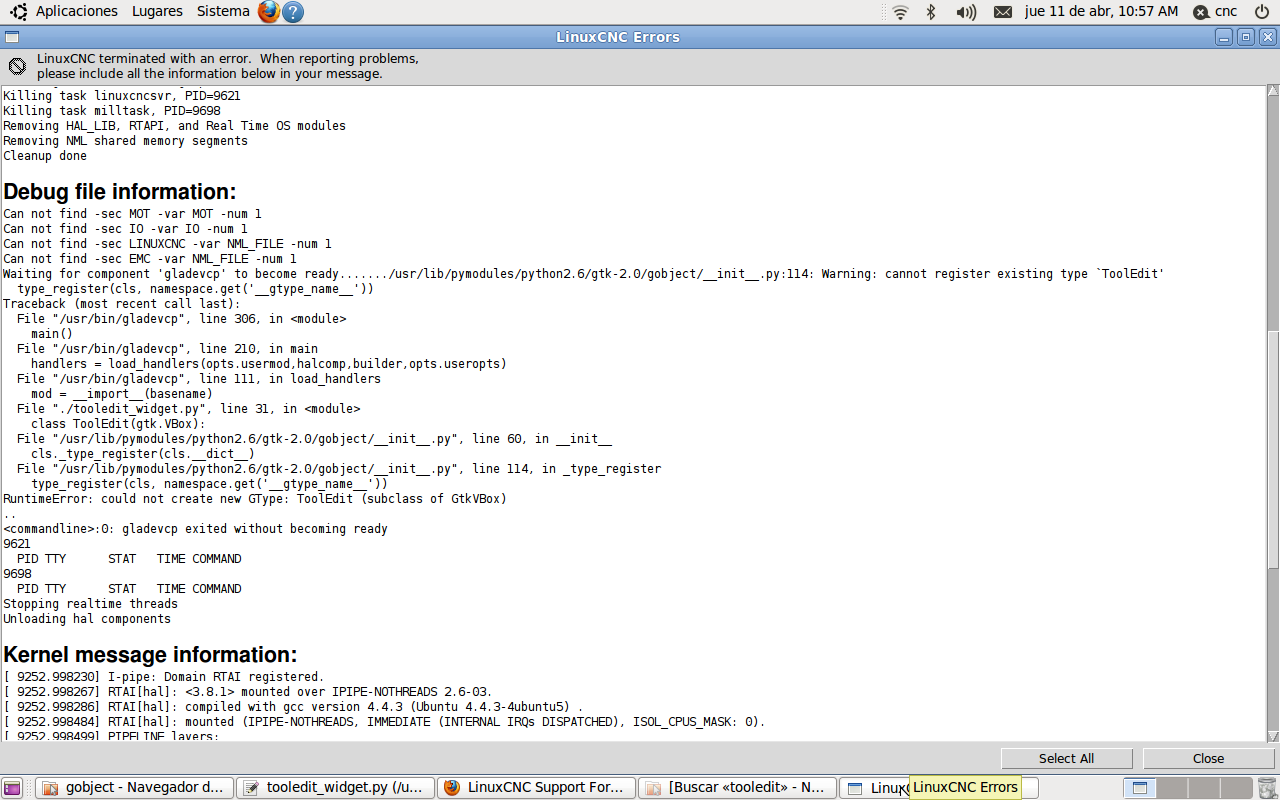Image resolution: width=1280 pixels, height=800 pixels.
Task: Click the 'gladevcp exited without becoming ready' line
Action: click(195, 529)
